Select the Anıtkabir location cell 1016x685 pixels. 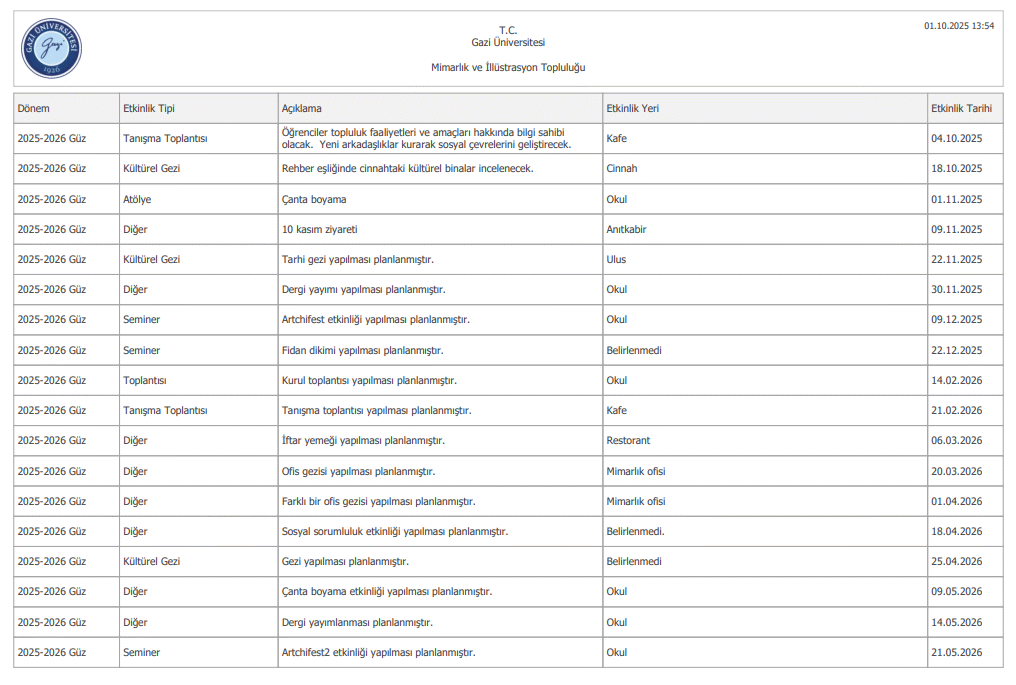point(626,229)
